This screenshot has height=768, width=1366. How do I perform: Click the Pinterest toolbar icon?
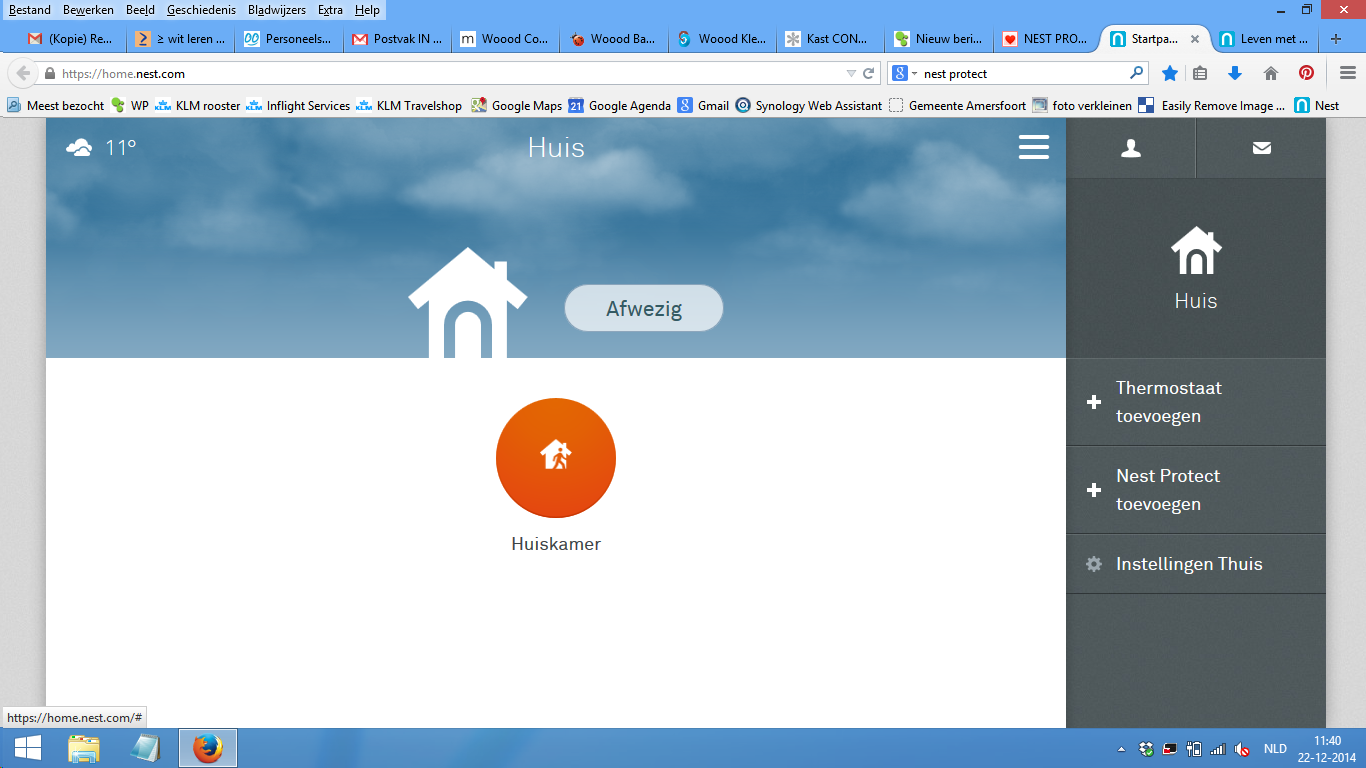[1306, 73]
